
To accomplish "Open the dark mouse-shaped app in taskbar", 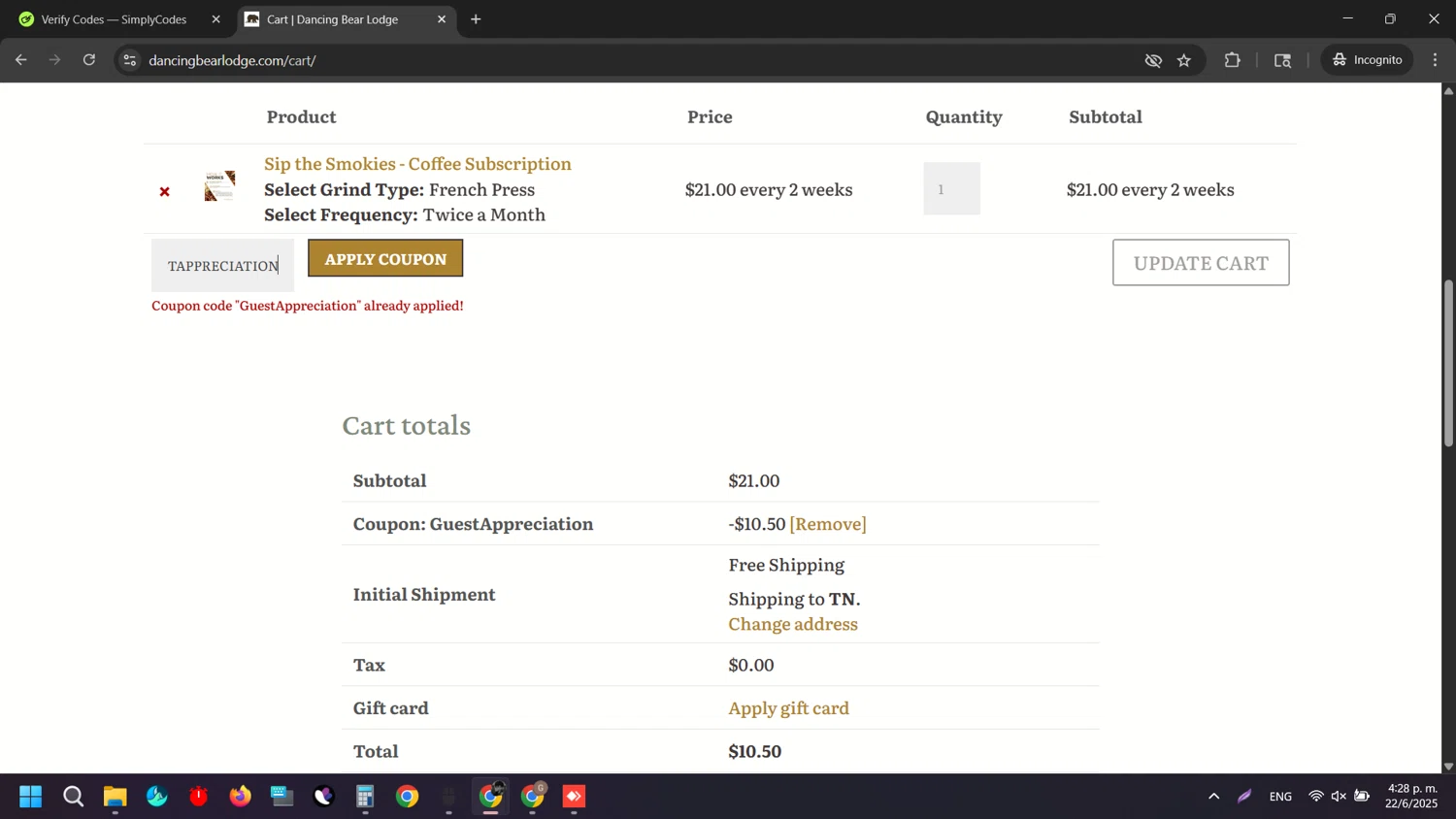I will tap(449, 797).
